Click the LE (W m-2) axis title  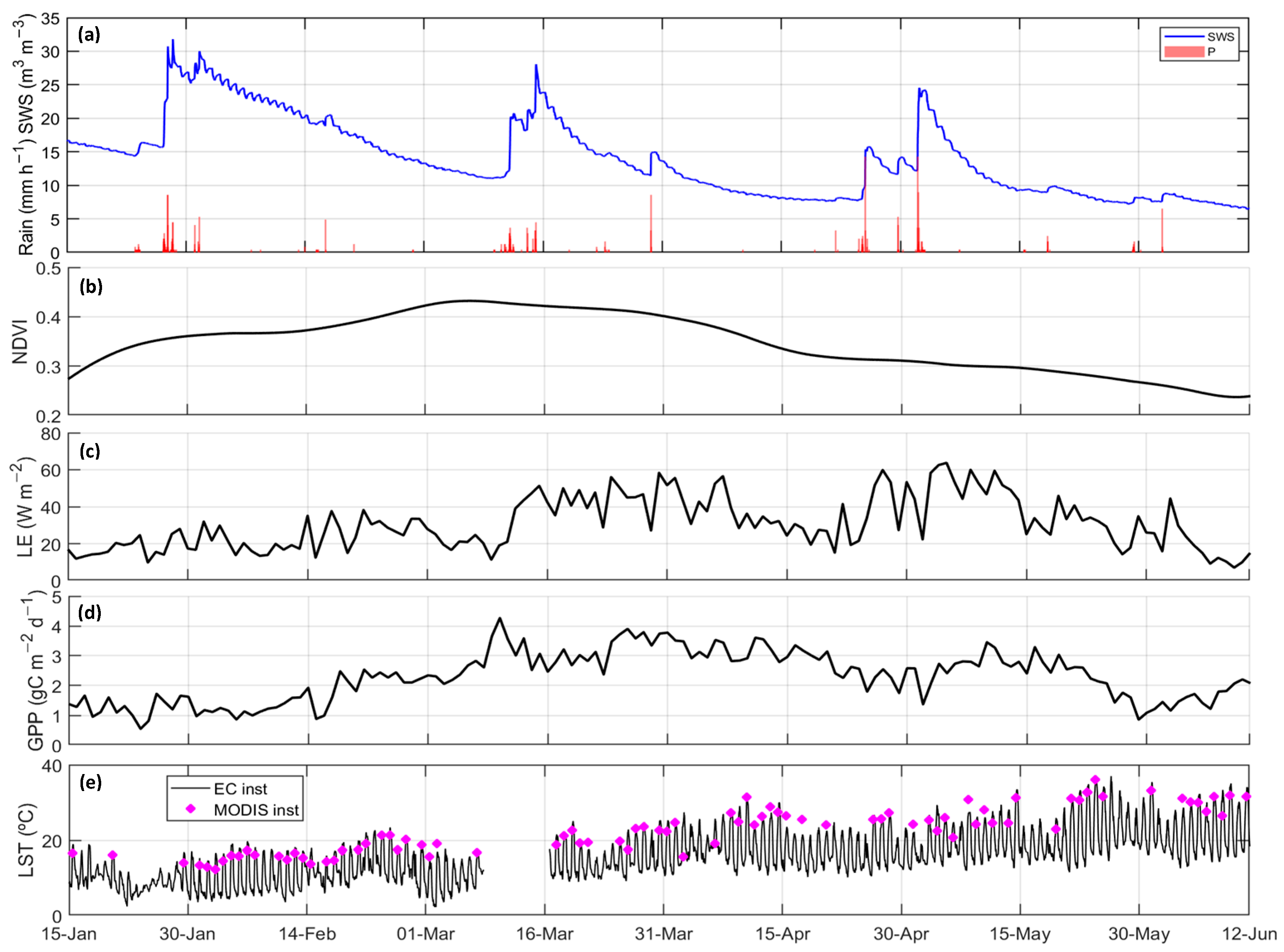click(23, 507)
